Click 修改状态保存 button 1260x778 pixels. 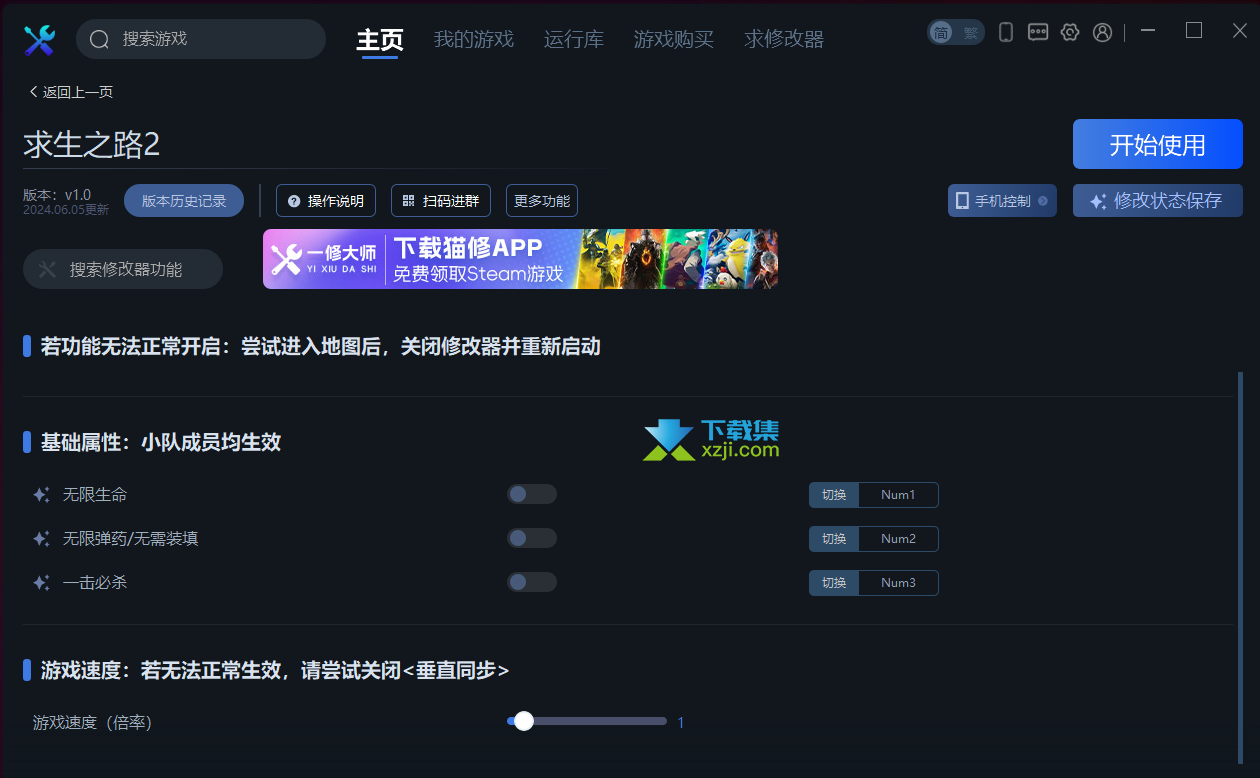pos(1158,200)
